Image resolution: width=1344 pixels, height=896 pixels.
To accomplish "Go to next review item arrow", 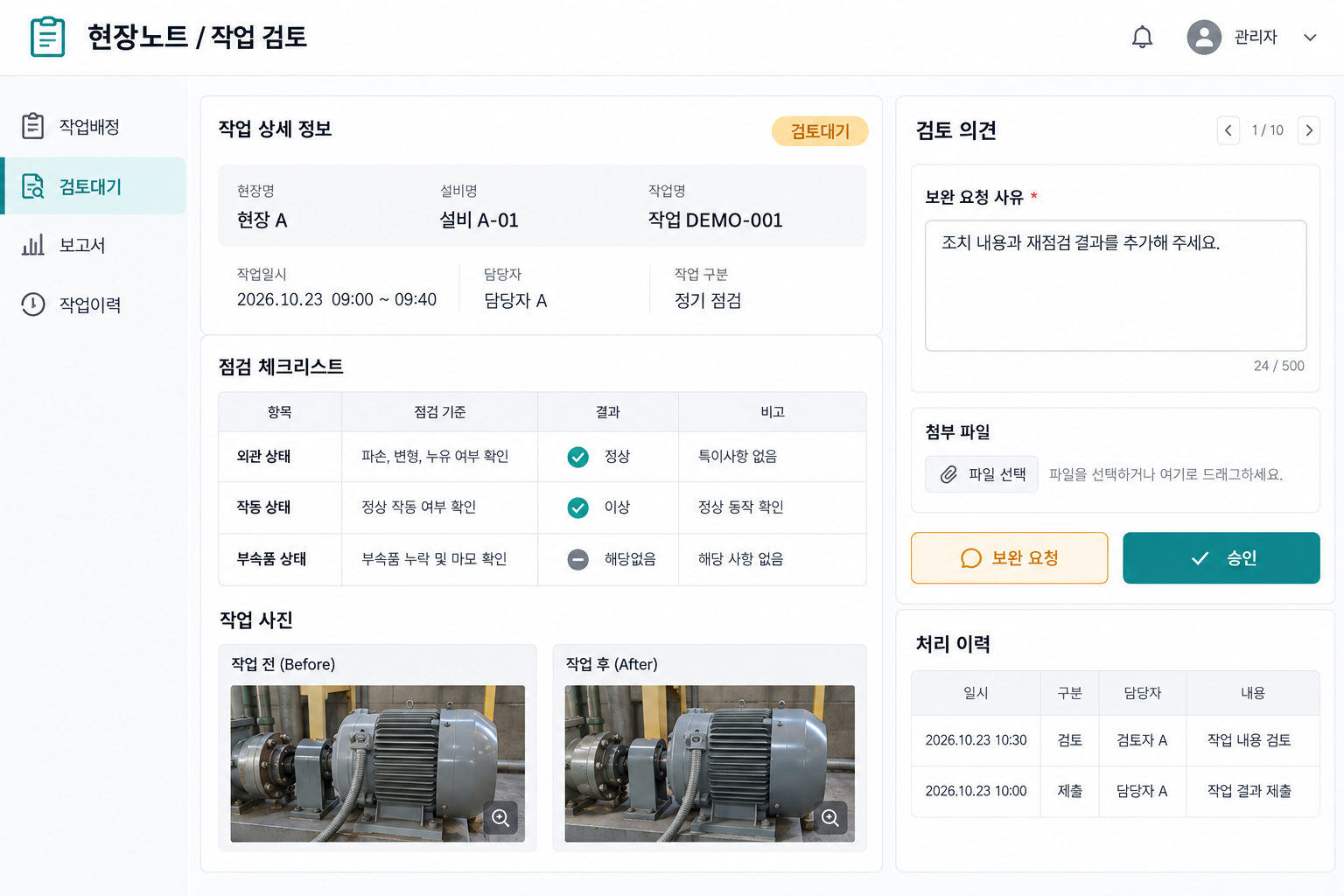I will point(1309,130).
